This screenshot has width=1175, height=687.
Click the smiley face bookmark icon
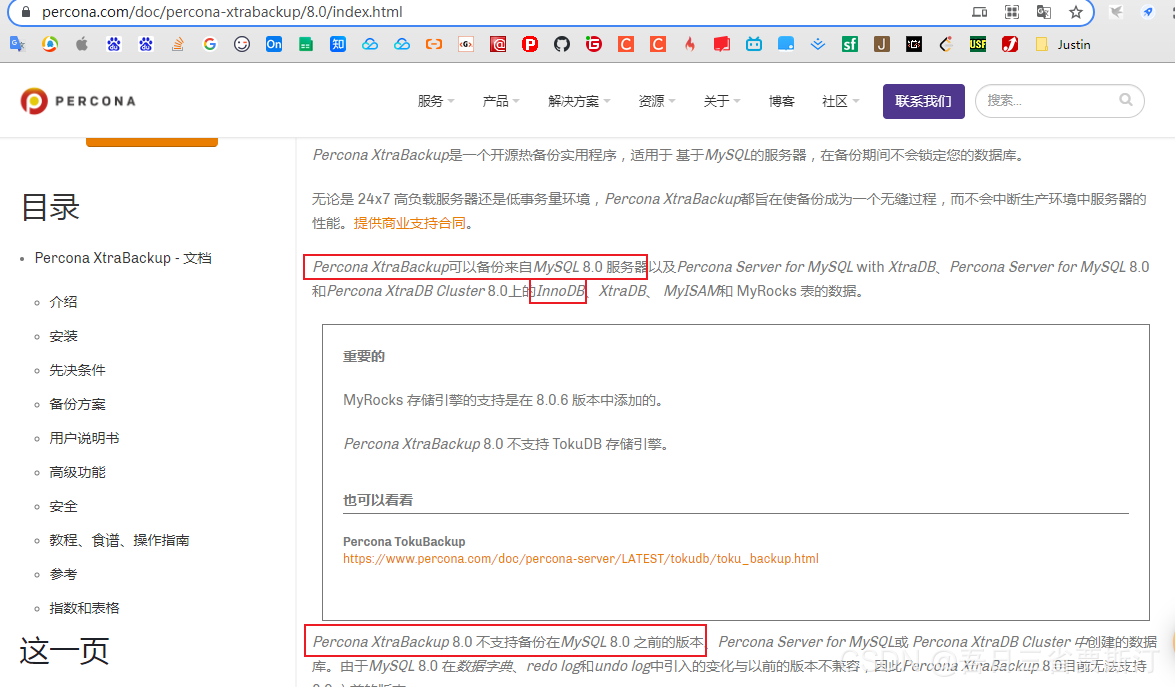(x=241, y=44)
